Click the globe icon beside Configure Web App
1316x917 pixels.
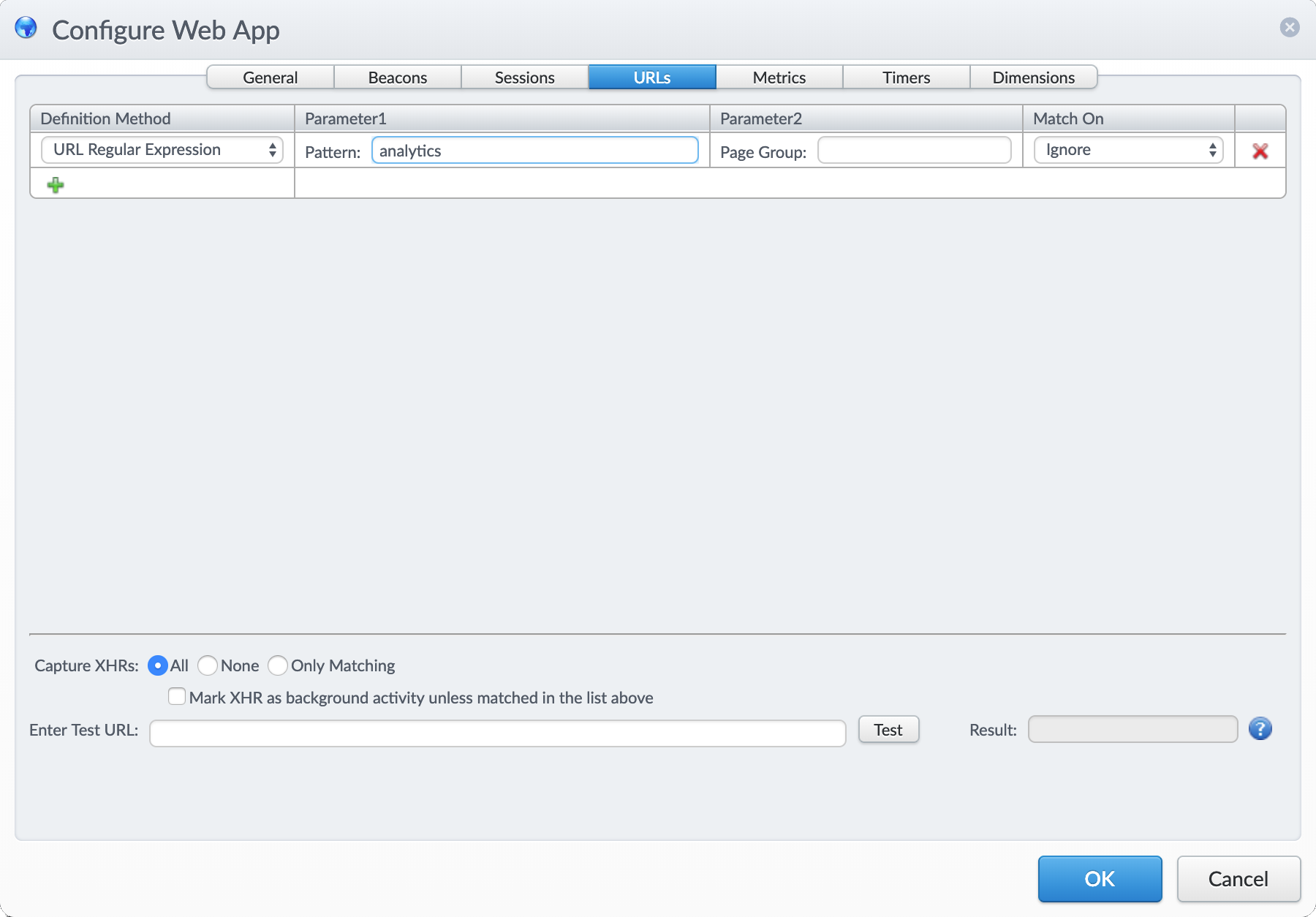tap(26, 29)
